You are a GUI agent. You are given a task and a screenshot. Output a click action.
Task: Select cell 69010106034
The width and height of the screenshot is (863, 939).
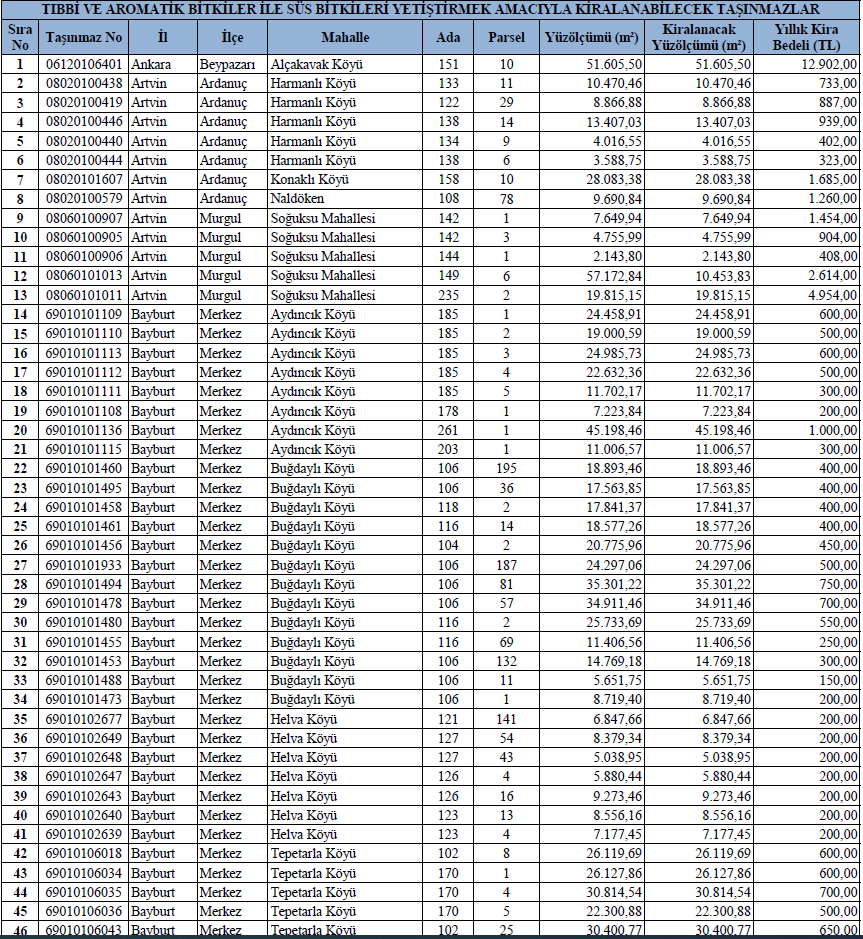pyautogui.click(x=84, y=873)
